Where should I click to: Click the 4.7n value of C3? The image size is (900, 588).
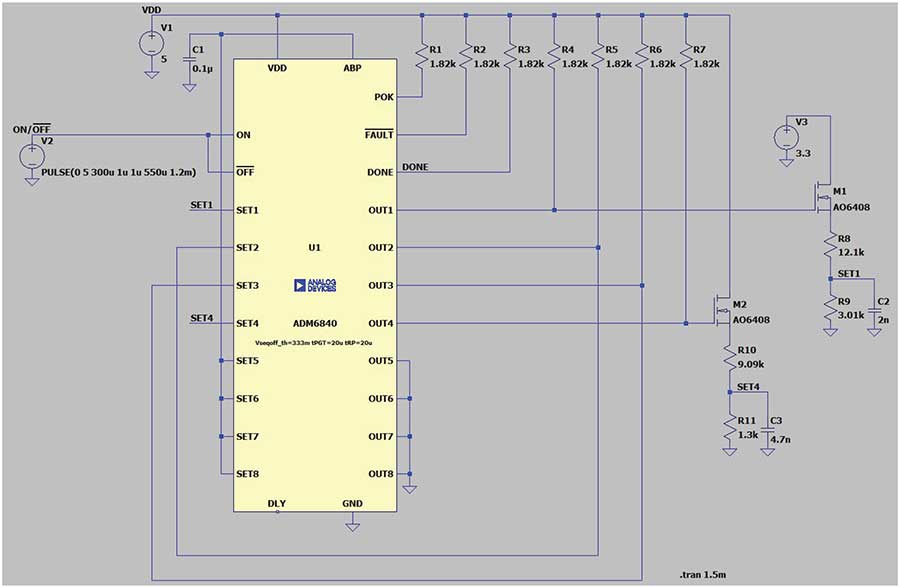pos(781,439)
